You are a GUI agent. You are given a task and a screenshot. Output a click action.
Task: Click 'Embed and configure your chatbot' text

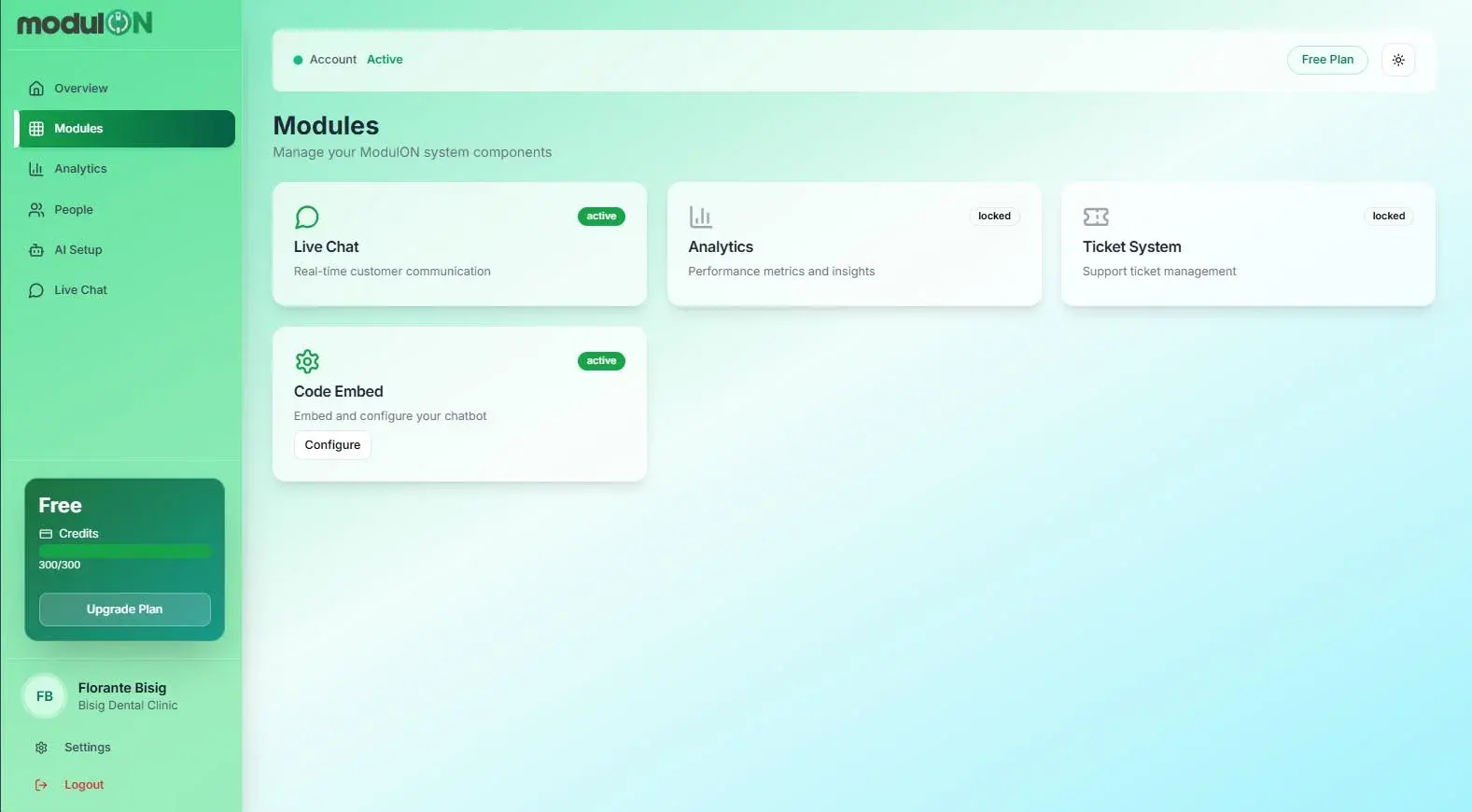tap(390, 416)
